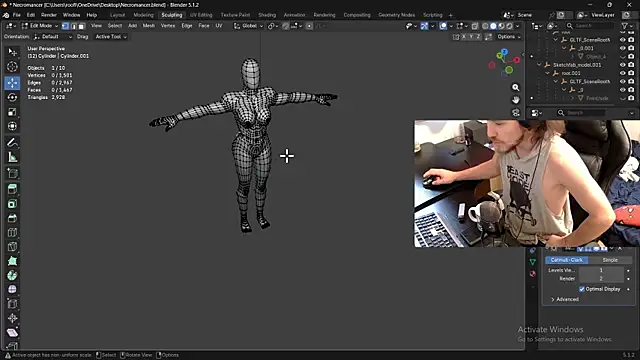640x360 pixels.
Task: Switch to solid viewport shading
Action: (493, 26)
